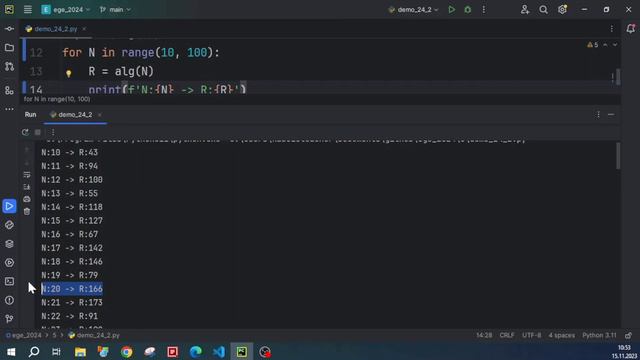The image size is (640, 360).
Task: Open the Terminal tool window
Action: (9, 281)
